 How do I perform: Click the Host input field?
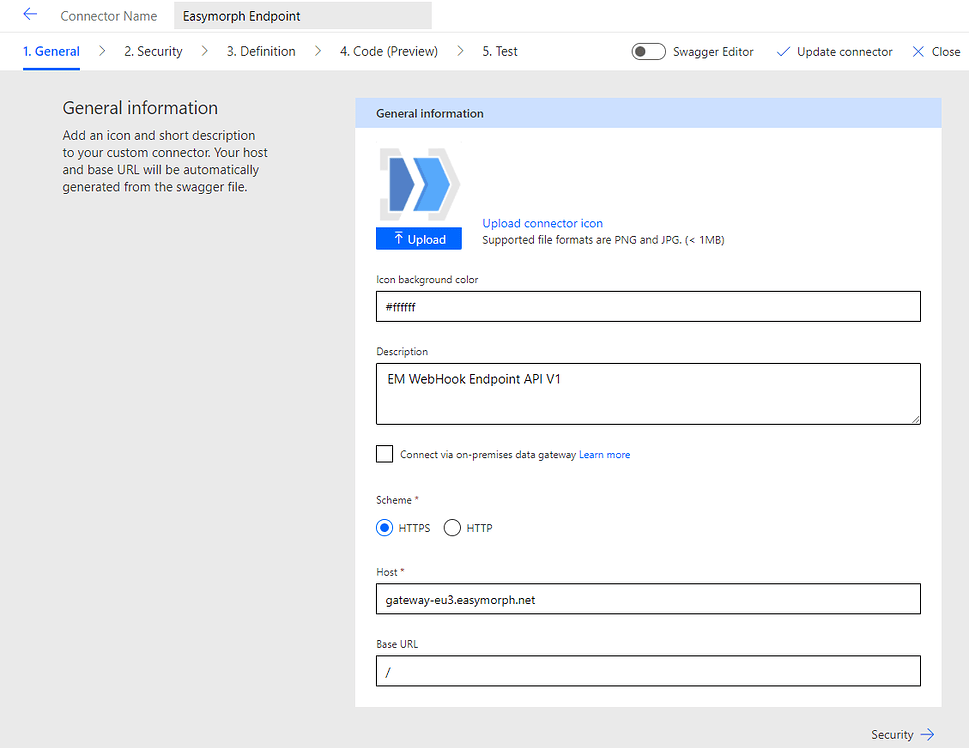pos(647,598)
